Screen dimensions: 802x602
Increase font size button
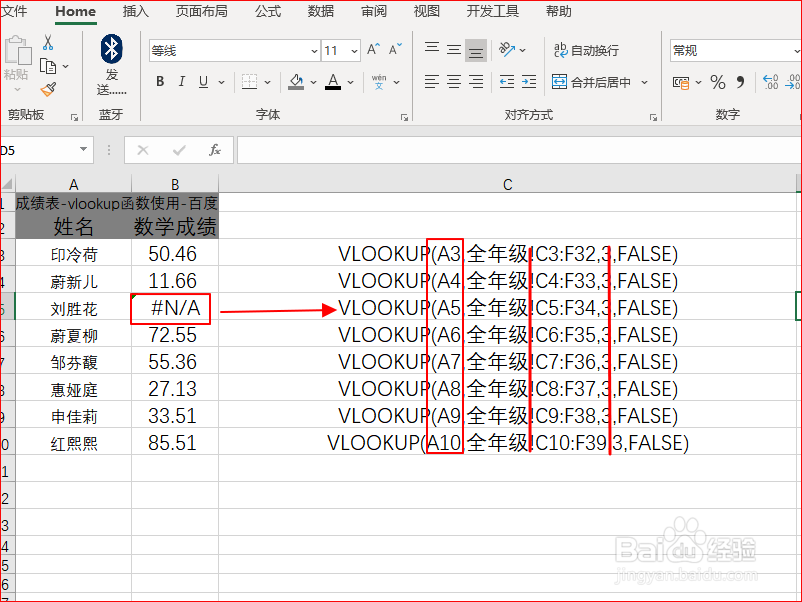tap(373, 49)
